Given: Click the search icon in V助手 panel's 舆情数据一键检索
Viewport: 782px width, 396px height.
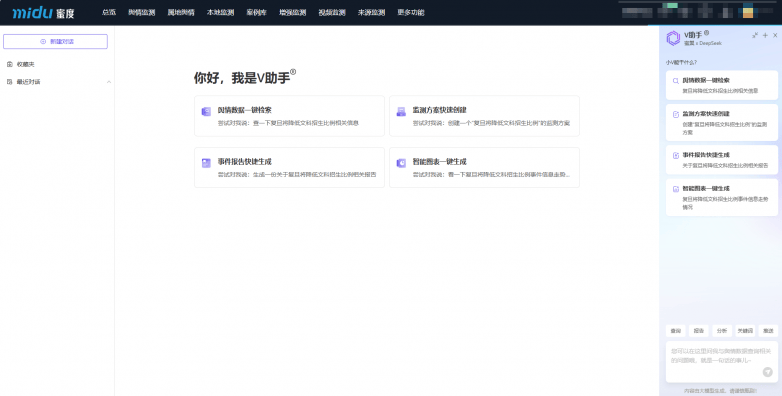Looking at the screenshot, I should coord(676,80).
